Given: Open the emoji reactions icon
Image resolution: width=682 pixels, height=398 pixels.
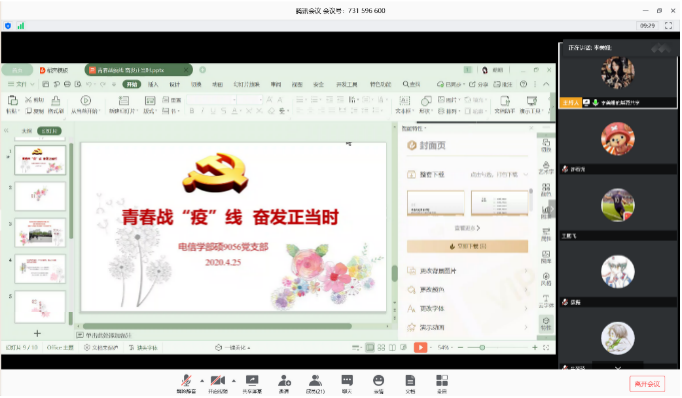Looking at the screenshot, I should coord(378,383).
